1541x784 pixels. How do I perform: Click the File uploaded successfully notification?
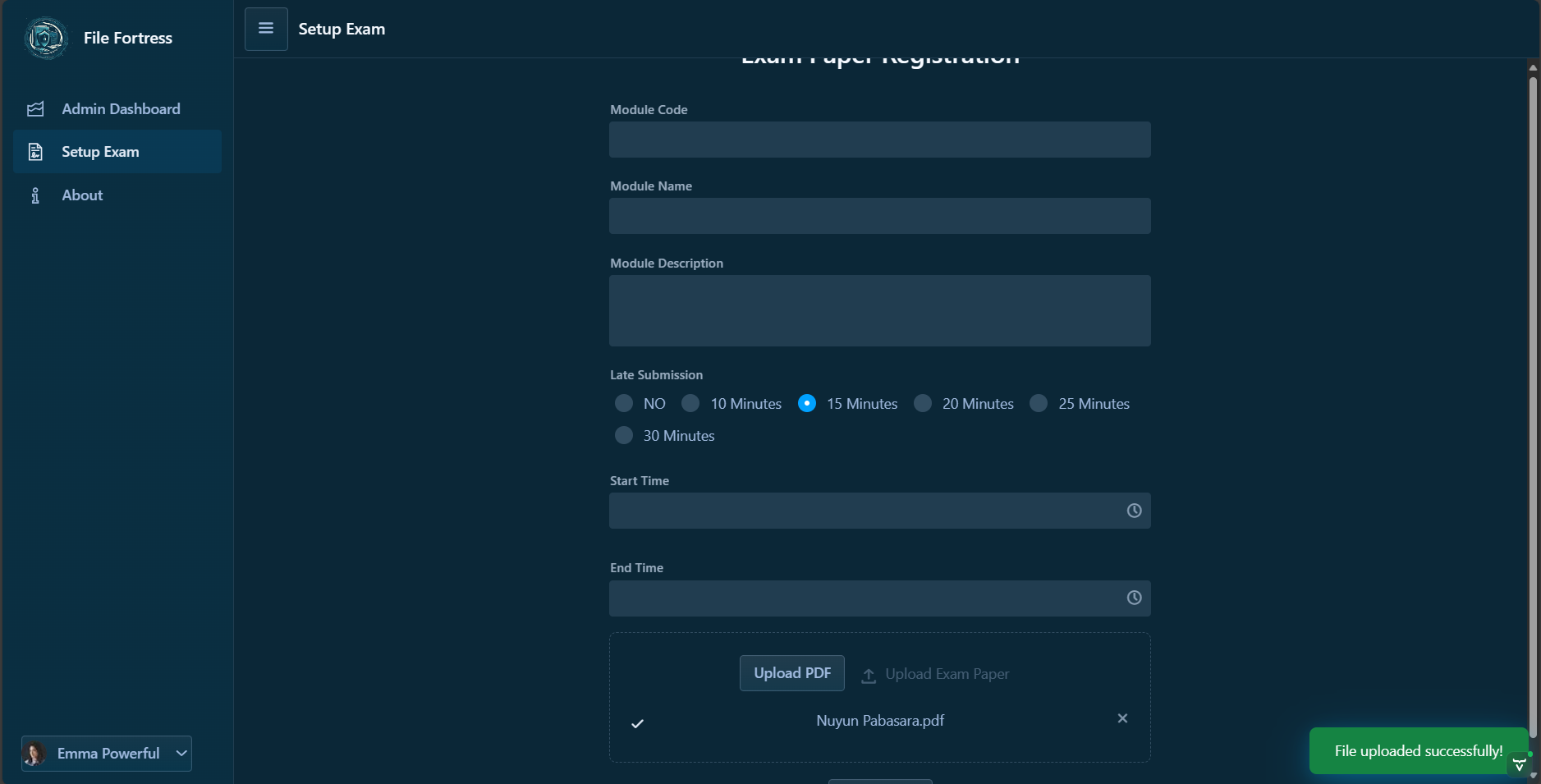(1418, 751)
